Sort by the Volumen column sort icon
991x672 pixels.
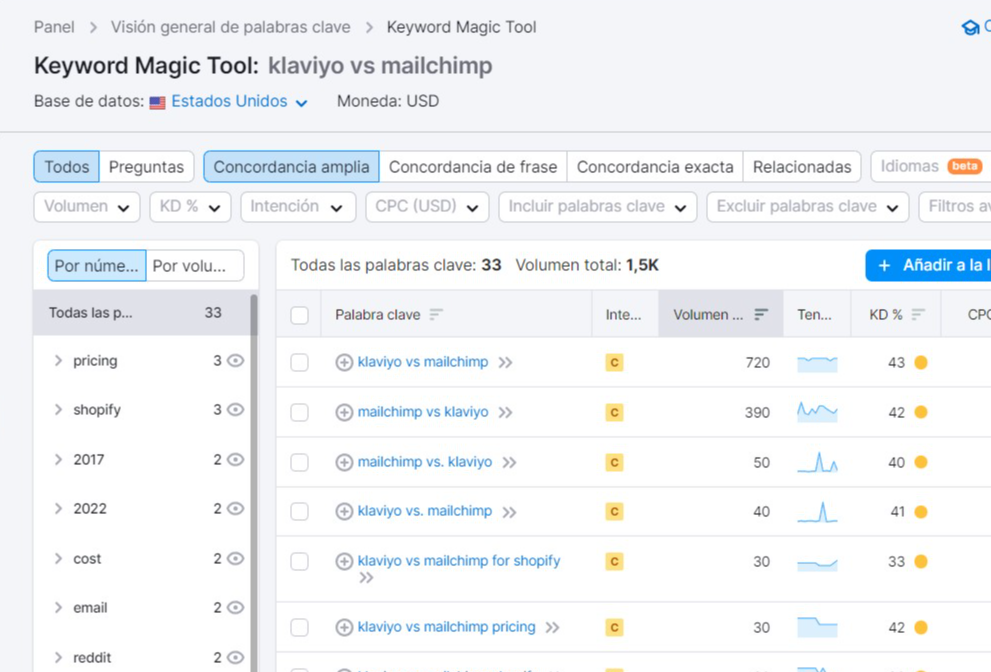[761, 314]
